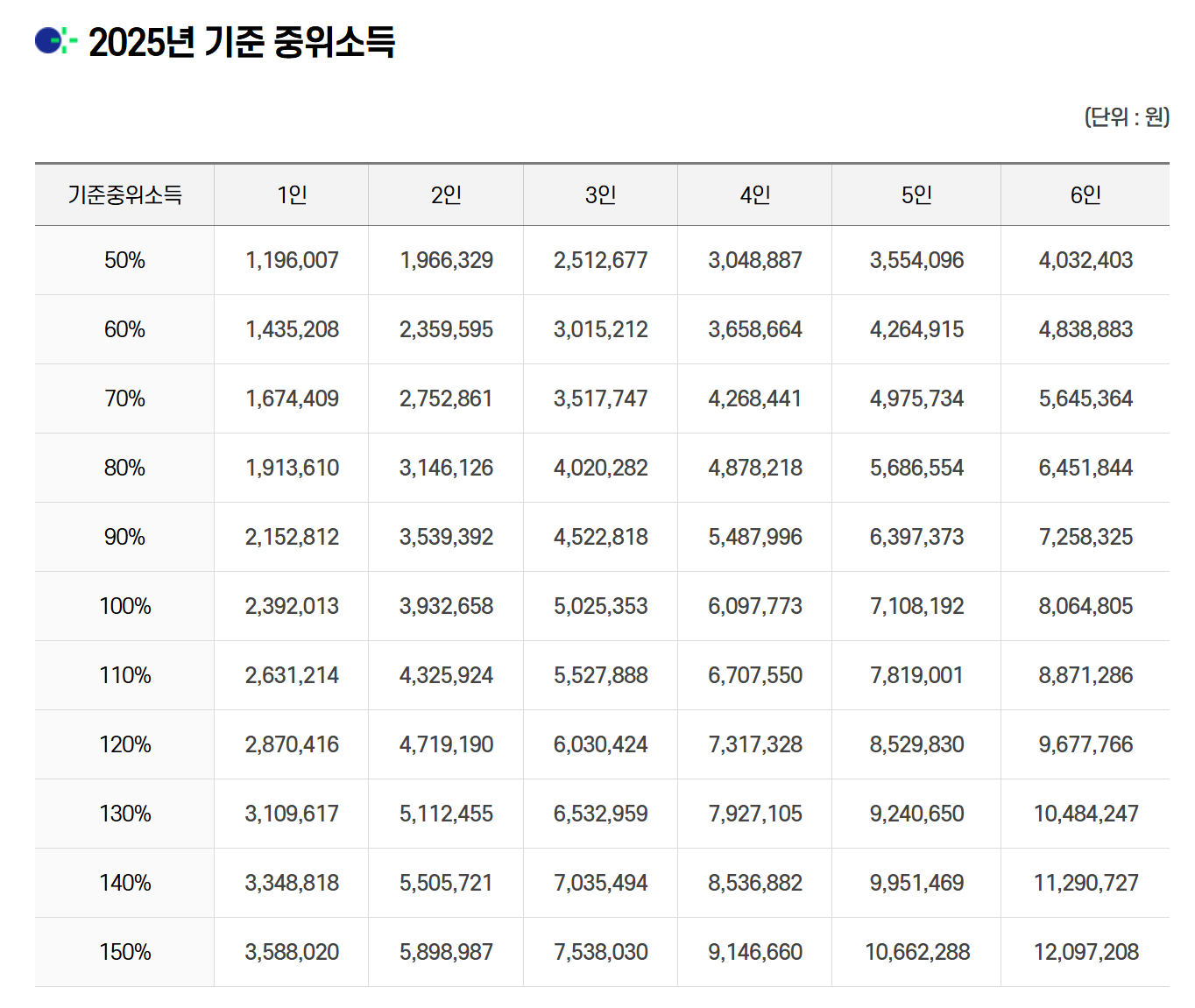Click the cell value 2,752,861
The width and height of the screenshot is (1195, 1008).
point(446,398)
